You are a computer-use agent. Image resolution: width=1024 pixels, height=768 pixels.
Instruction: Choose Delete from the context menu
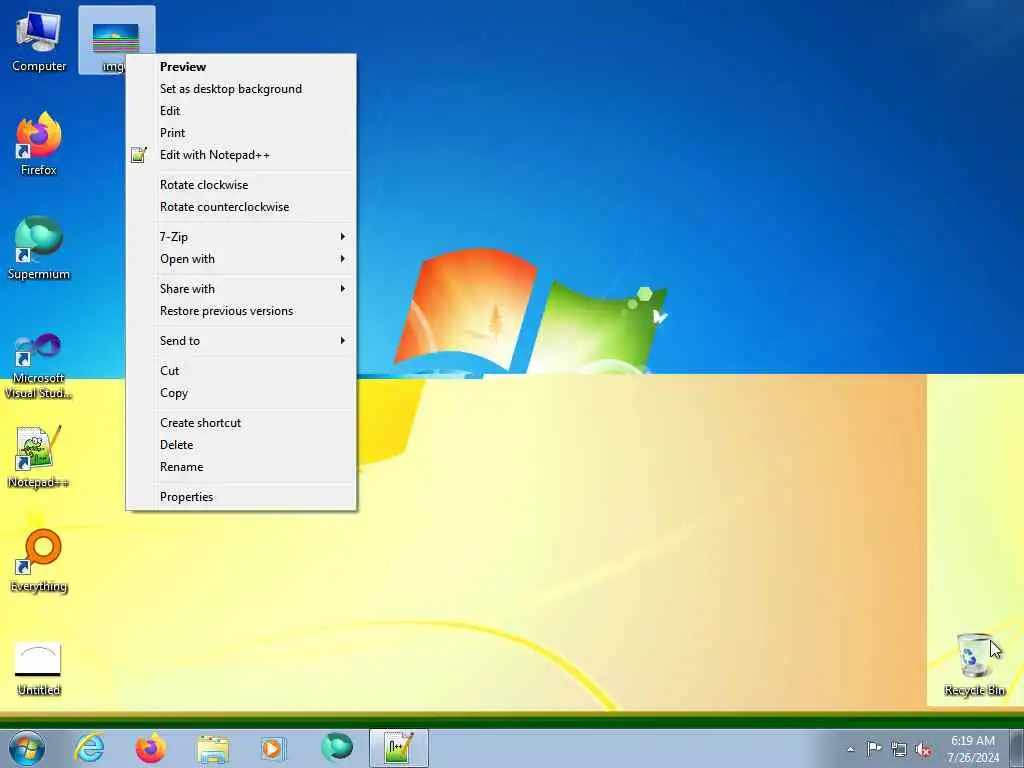241,445
